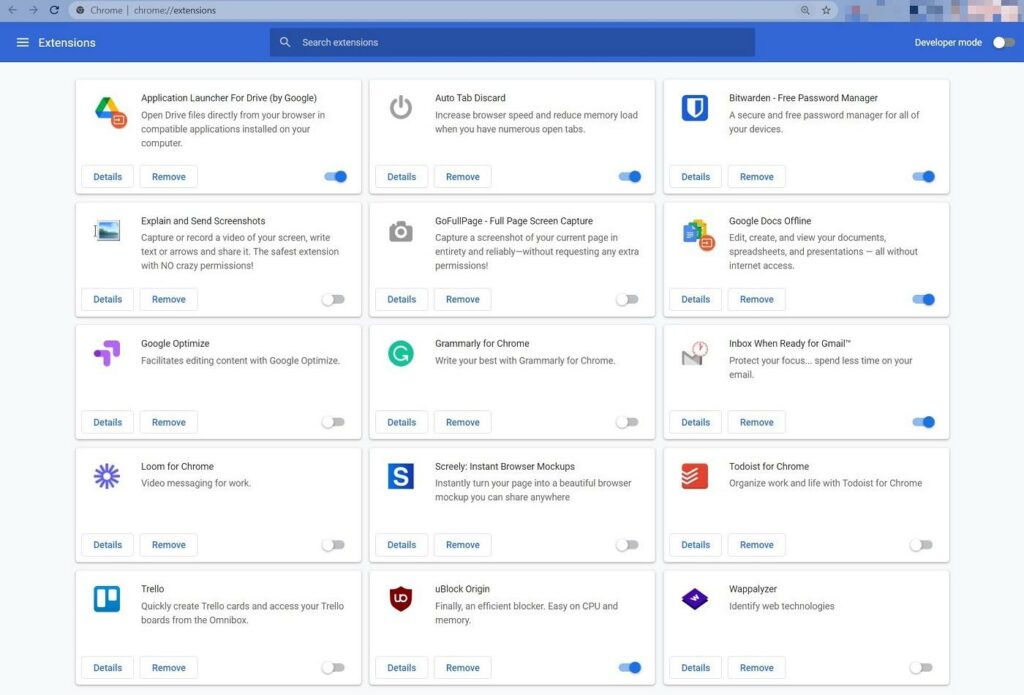Enable the Grammarly for Chrome extension
This screenshot has height=695, width=1024.
click(628, 421)
